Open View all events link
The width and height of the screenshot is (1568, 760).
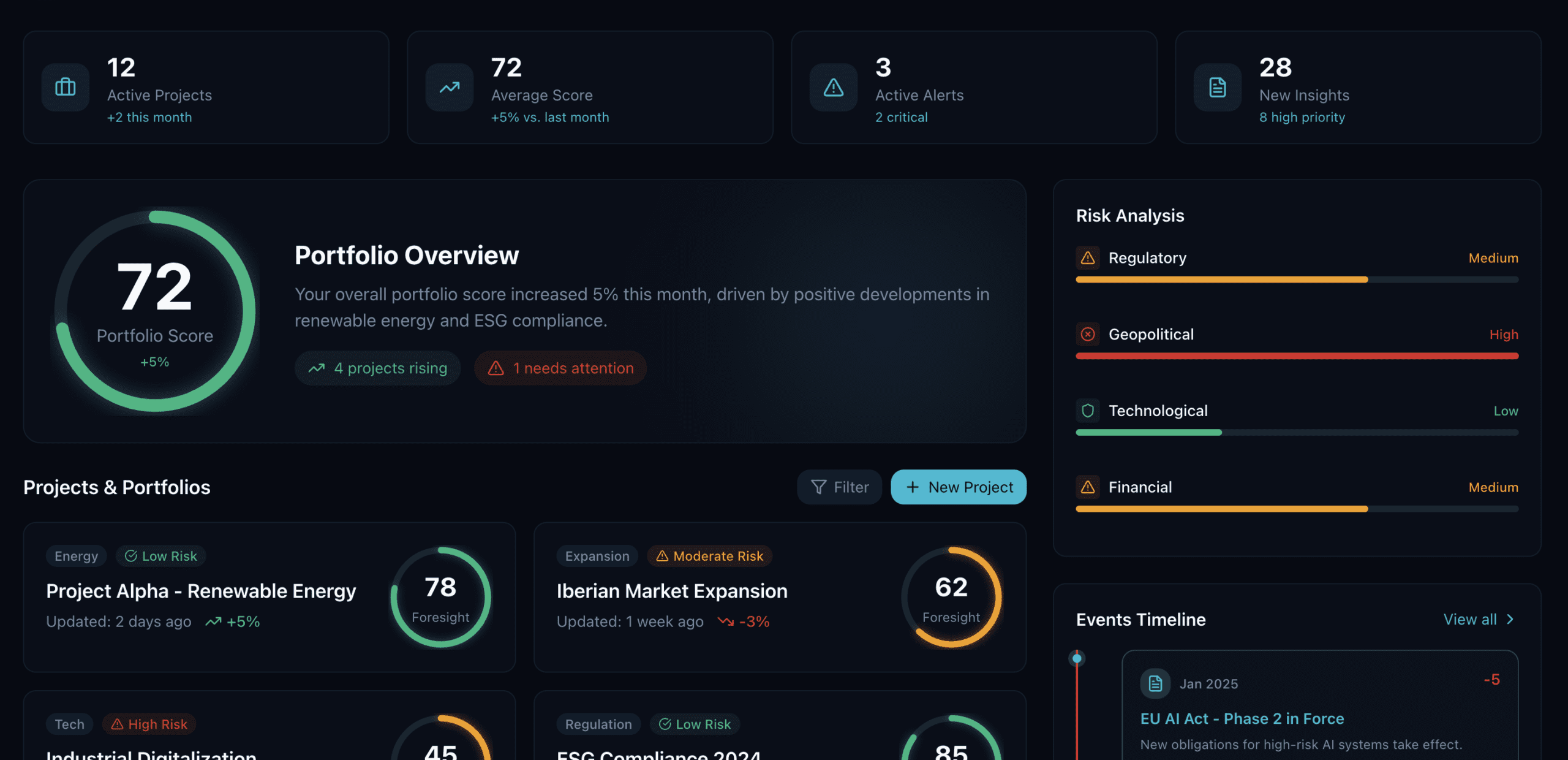(x=1479, y=620)
